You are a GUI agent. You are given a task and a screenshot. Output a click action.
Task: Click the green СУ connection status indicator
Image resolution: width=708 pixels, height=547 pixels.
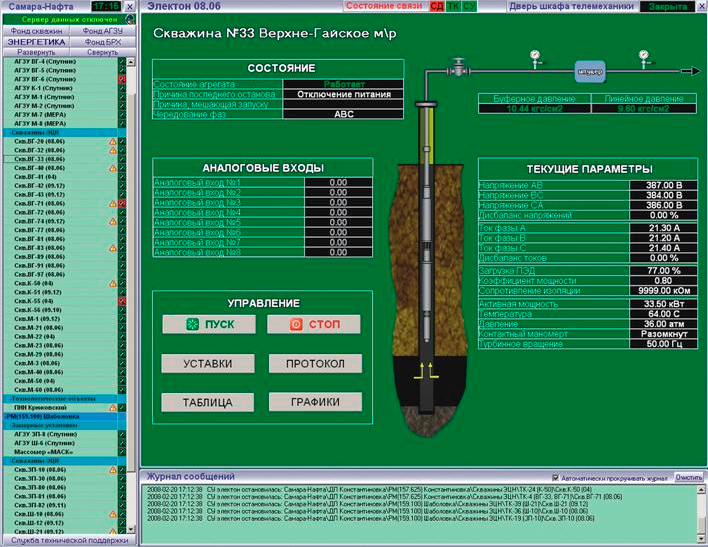[469, 6]
